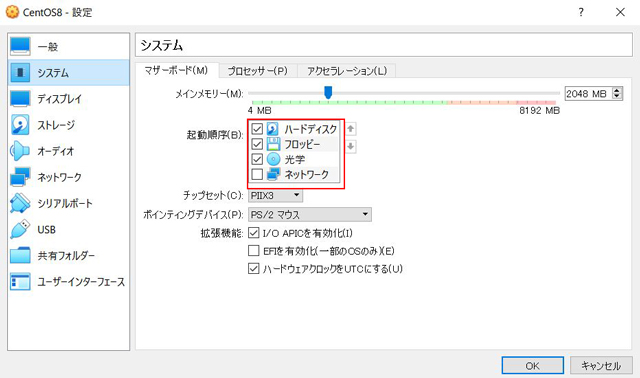The height and width of the screenshot is (378, 640).
Task: Click the hard disk icon in boot order
Action: coord(273,129)
